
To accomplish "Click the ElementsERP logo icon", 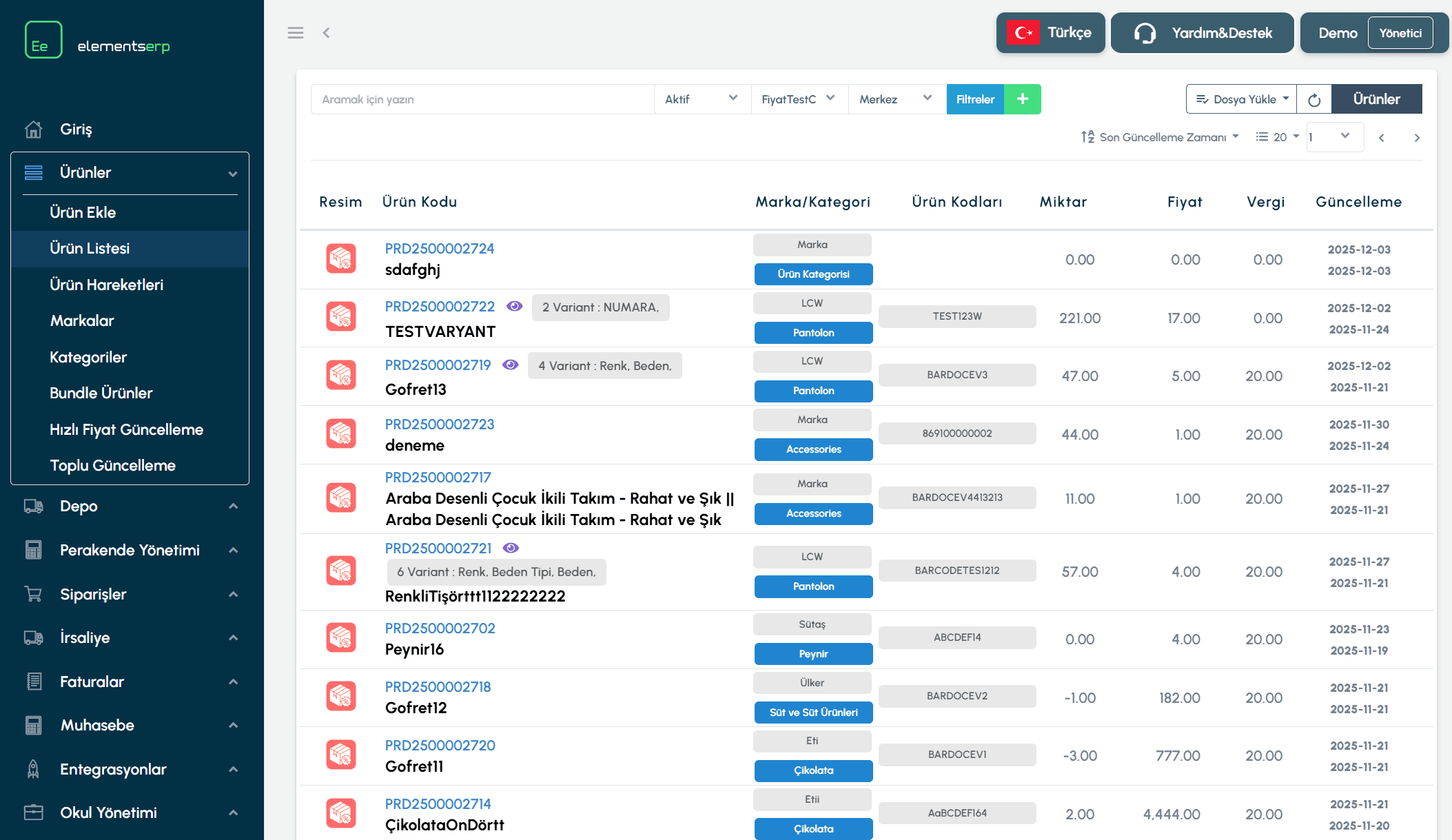I will 43,40.
